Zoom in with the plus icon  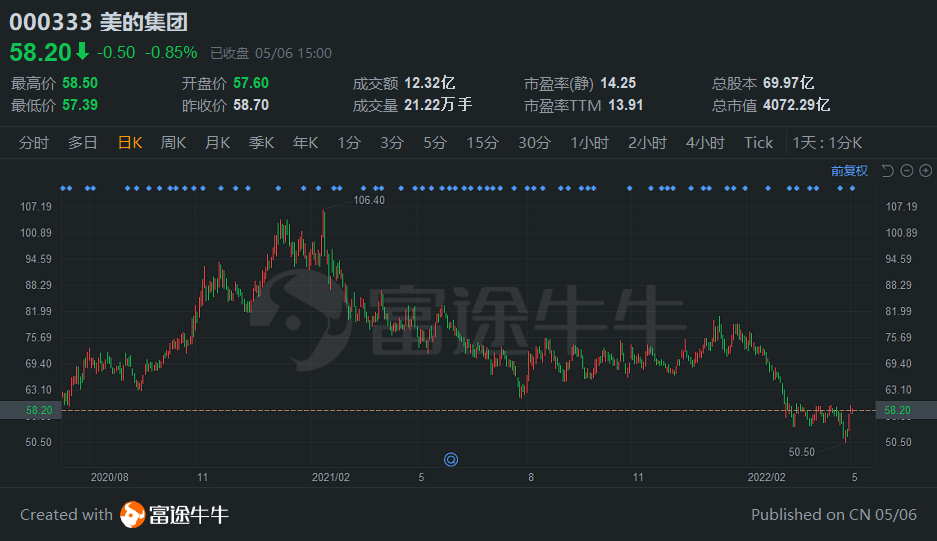click(926, 171)
